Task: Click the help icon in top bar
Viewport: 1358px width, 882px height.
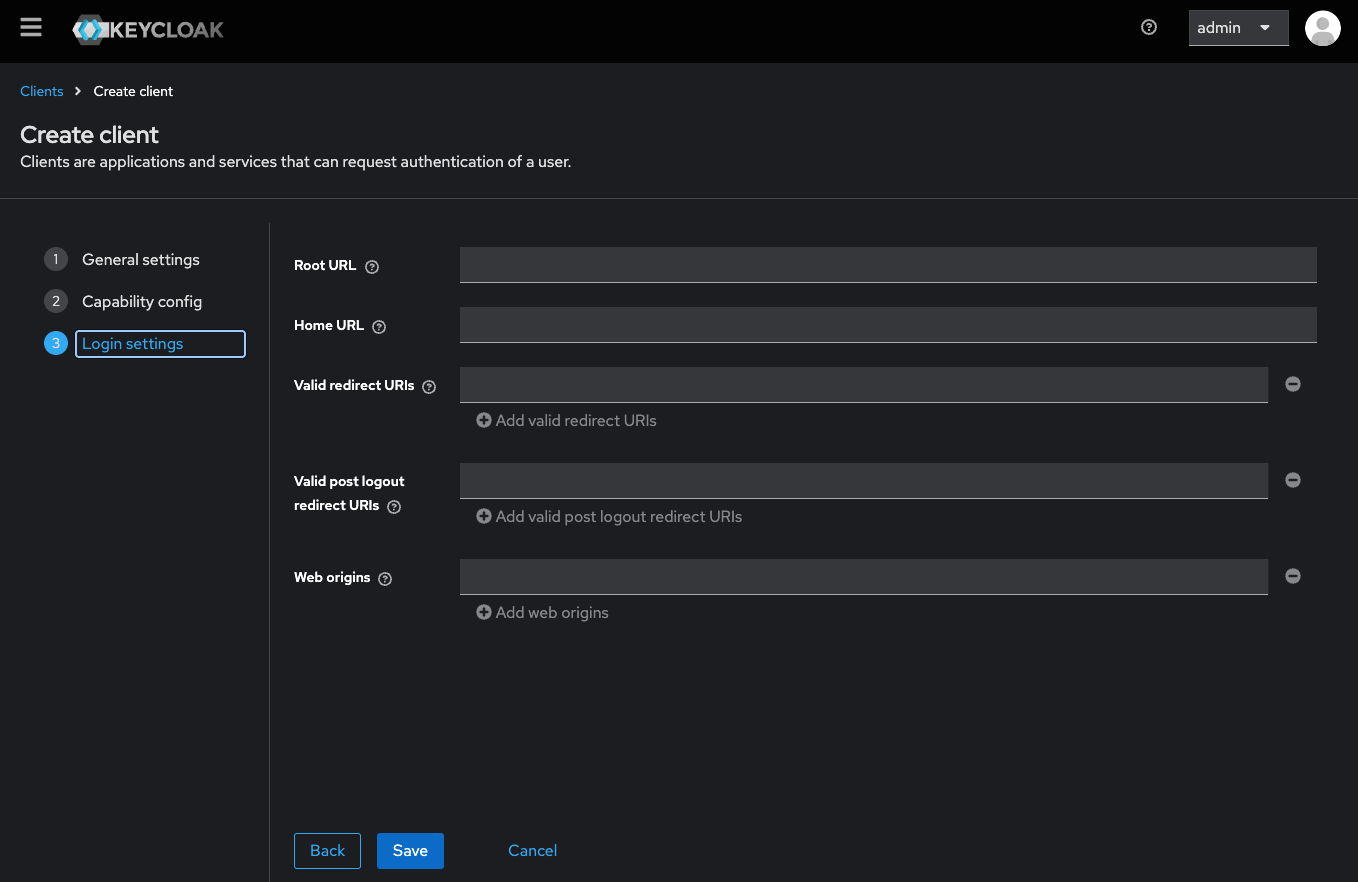Action: 1149,27
